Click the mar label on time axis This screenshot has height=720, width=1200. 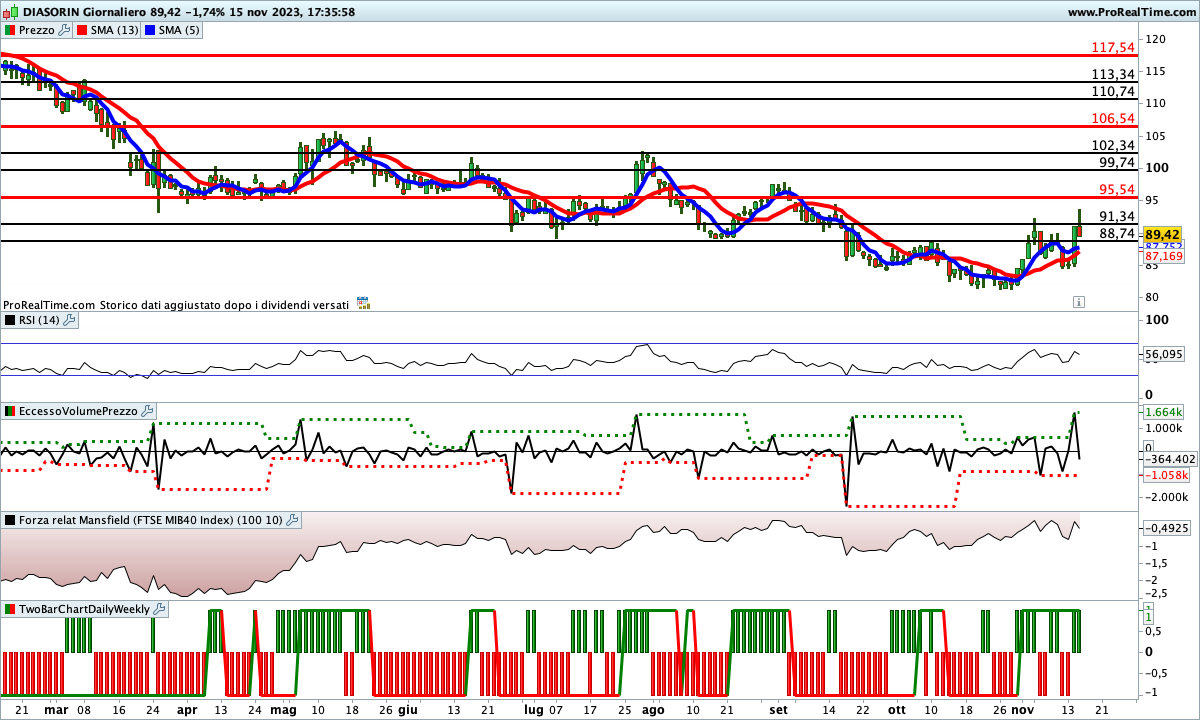[57, 708]
